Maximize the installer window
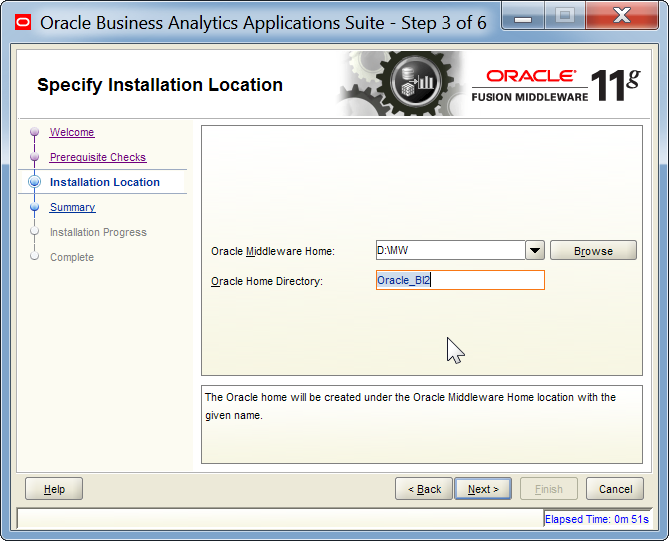Screen dimensions: 669x541 pyautogui.click(x=564, y=16)
